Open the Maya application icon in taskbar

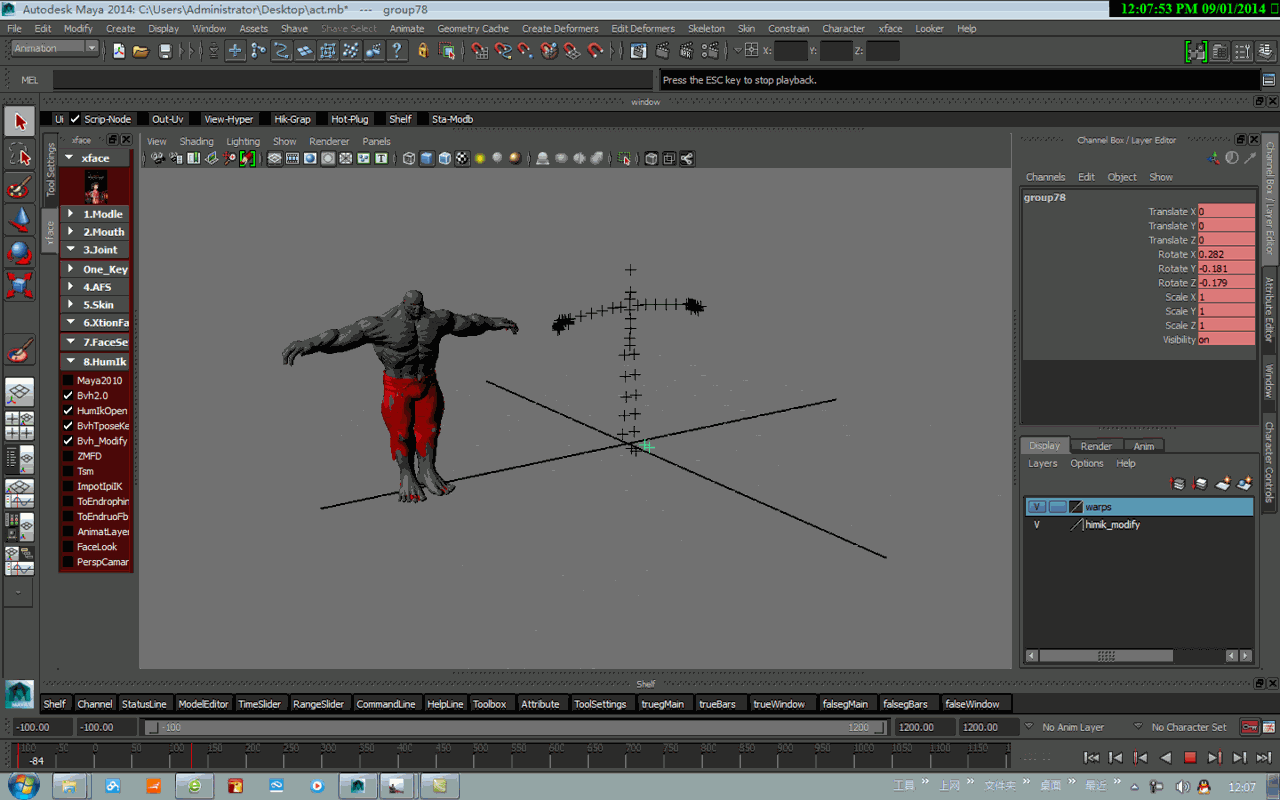357,786
